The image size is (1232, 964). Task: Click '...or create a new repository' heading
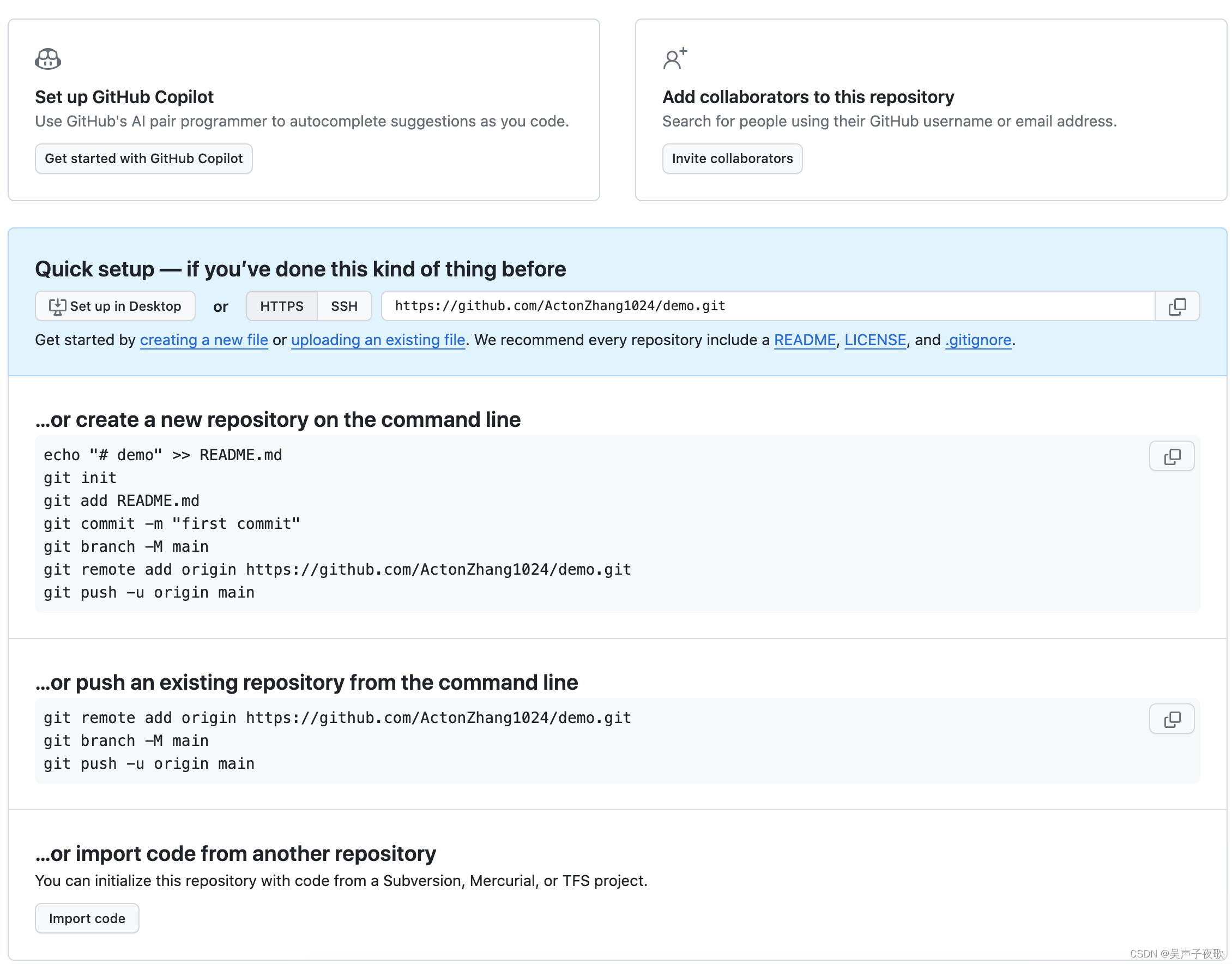click(277, 419)
